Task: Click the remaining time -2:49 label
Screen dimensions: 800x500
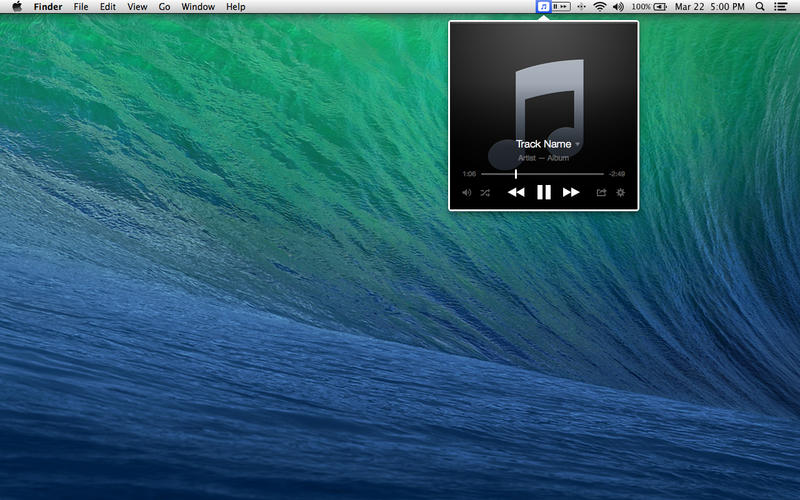Action: 617,174
